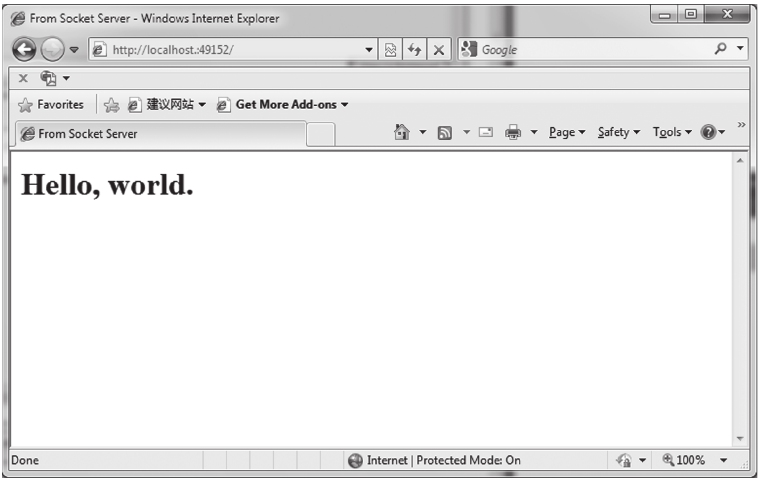This screenshot has height=481, width=761.
Task: Click the translate toolbar icon
Action: coord(49,78)
